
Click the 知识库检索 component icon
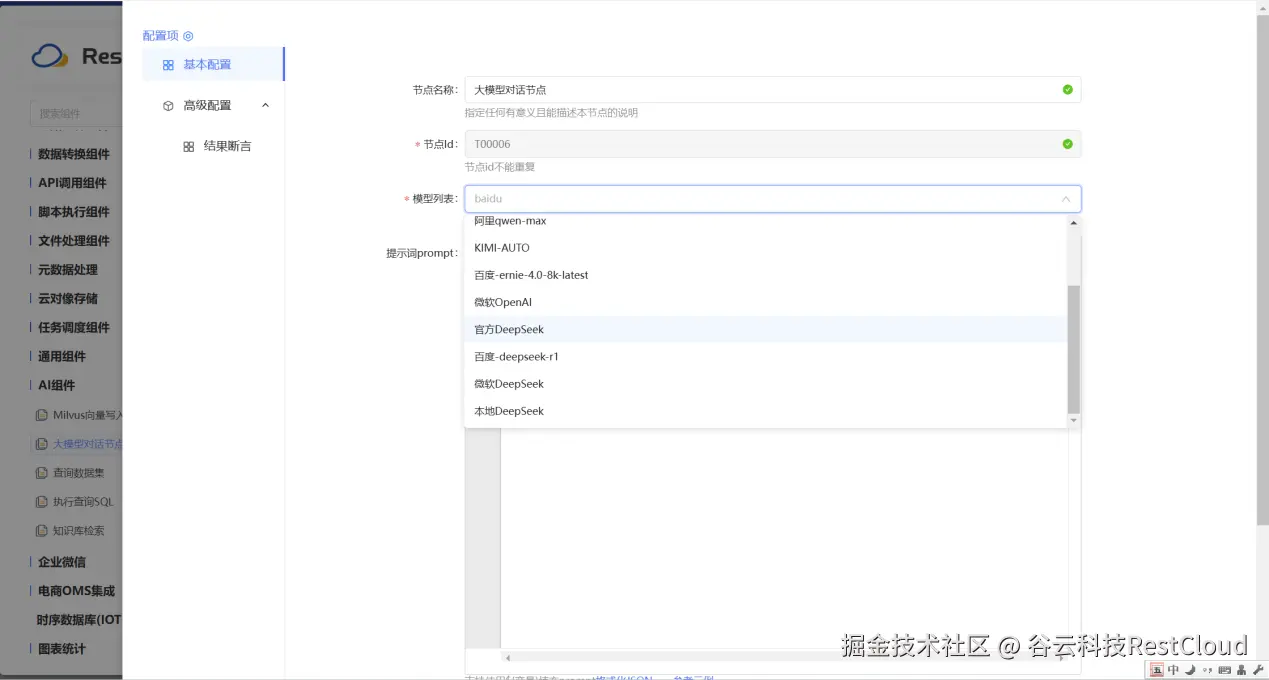[x=41, y=531]
